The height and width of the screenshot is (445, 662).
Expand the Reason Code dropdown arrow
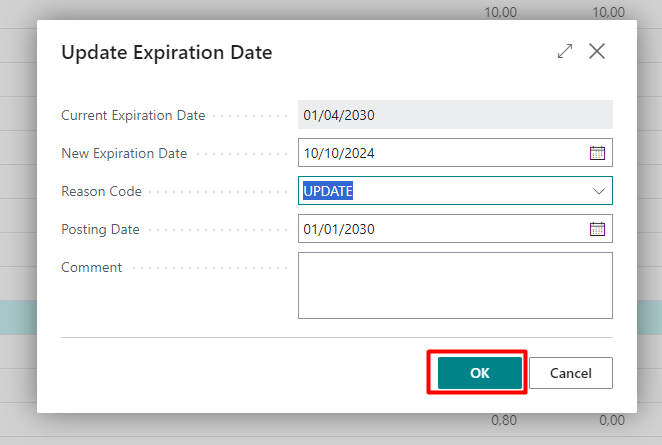coord(599,191)
